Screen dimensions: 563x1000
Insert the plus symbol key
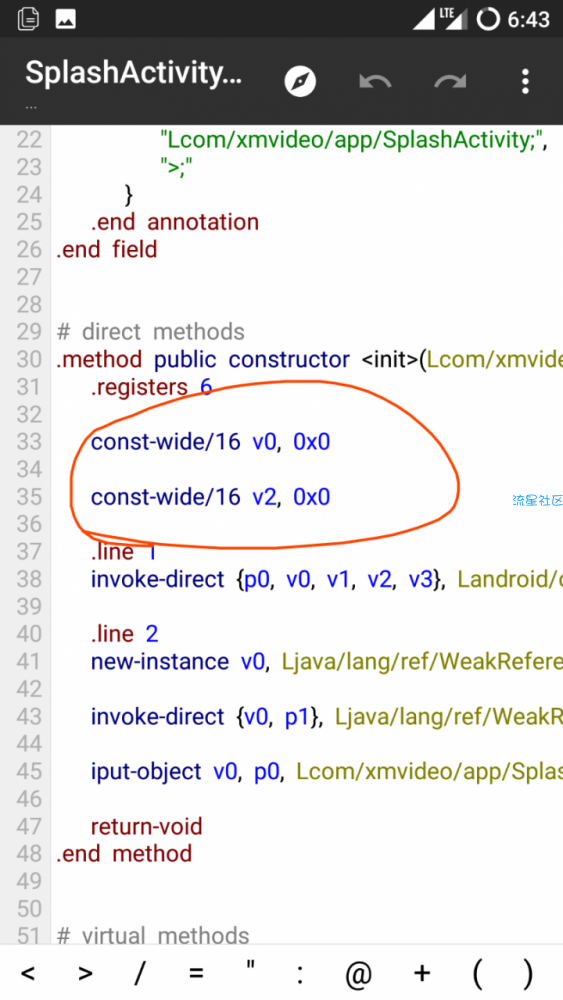[421, 973]
